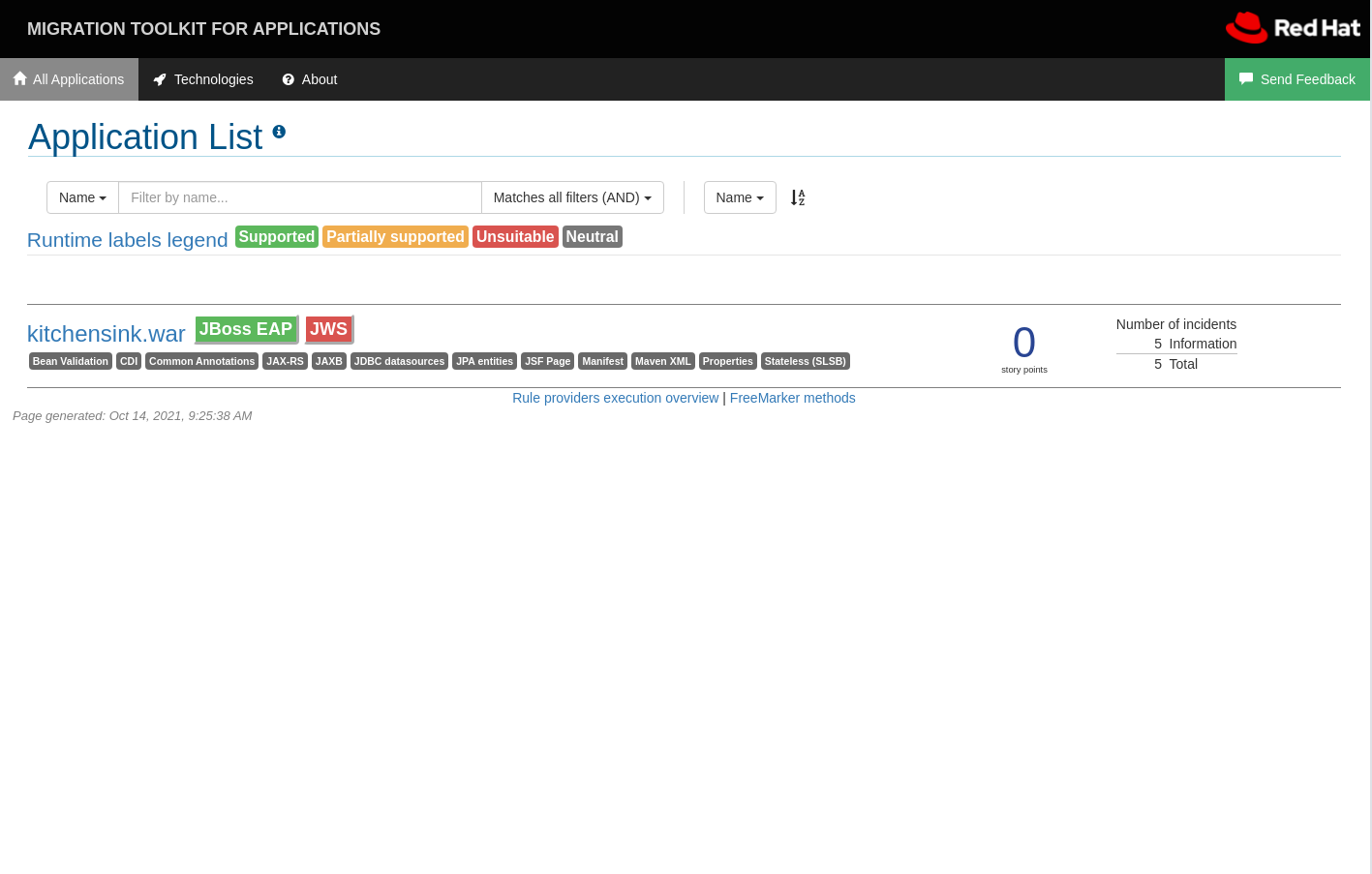Viewport: 1372px width, 874px height.
Task: Click the JSF Page tag
Action: [547, 361]
